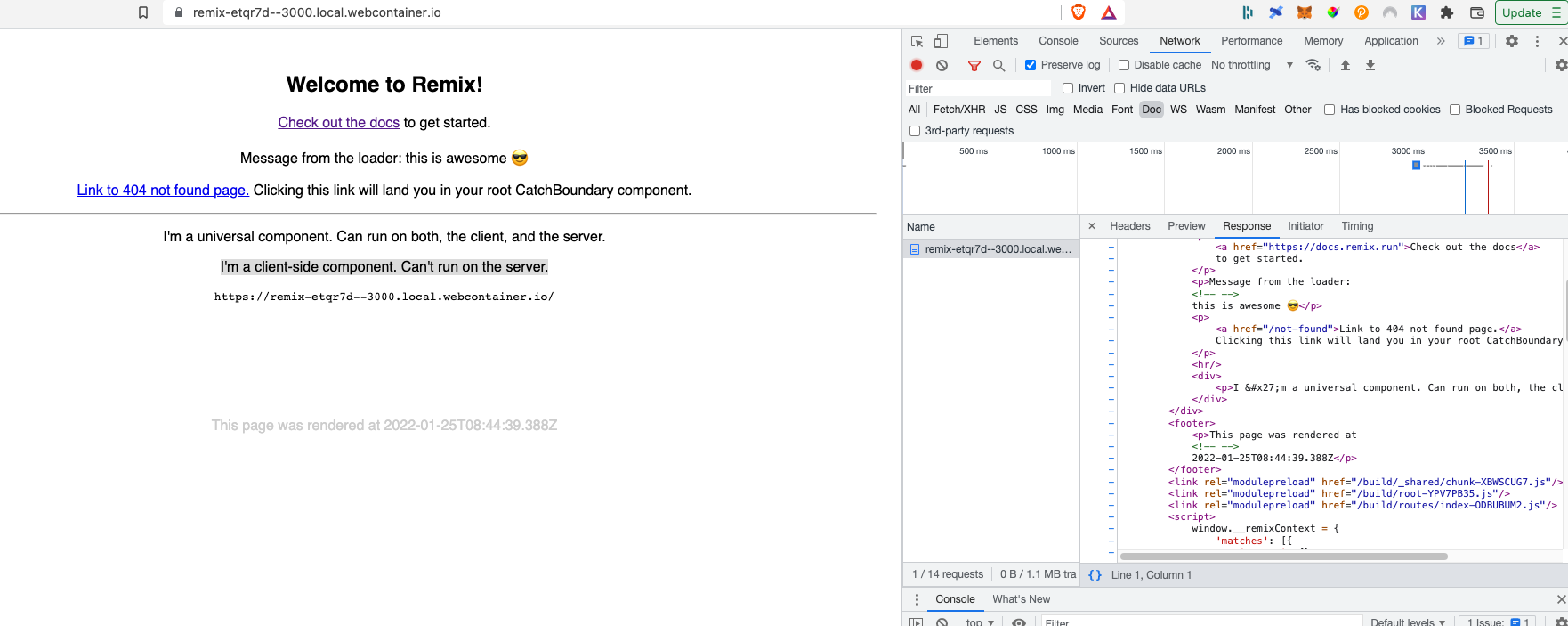The height and width of the screenshot is (626, 1568).
Task: Click the export HAR download arrow
Action: (1370, 65)
